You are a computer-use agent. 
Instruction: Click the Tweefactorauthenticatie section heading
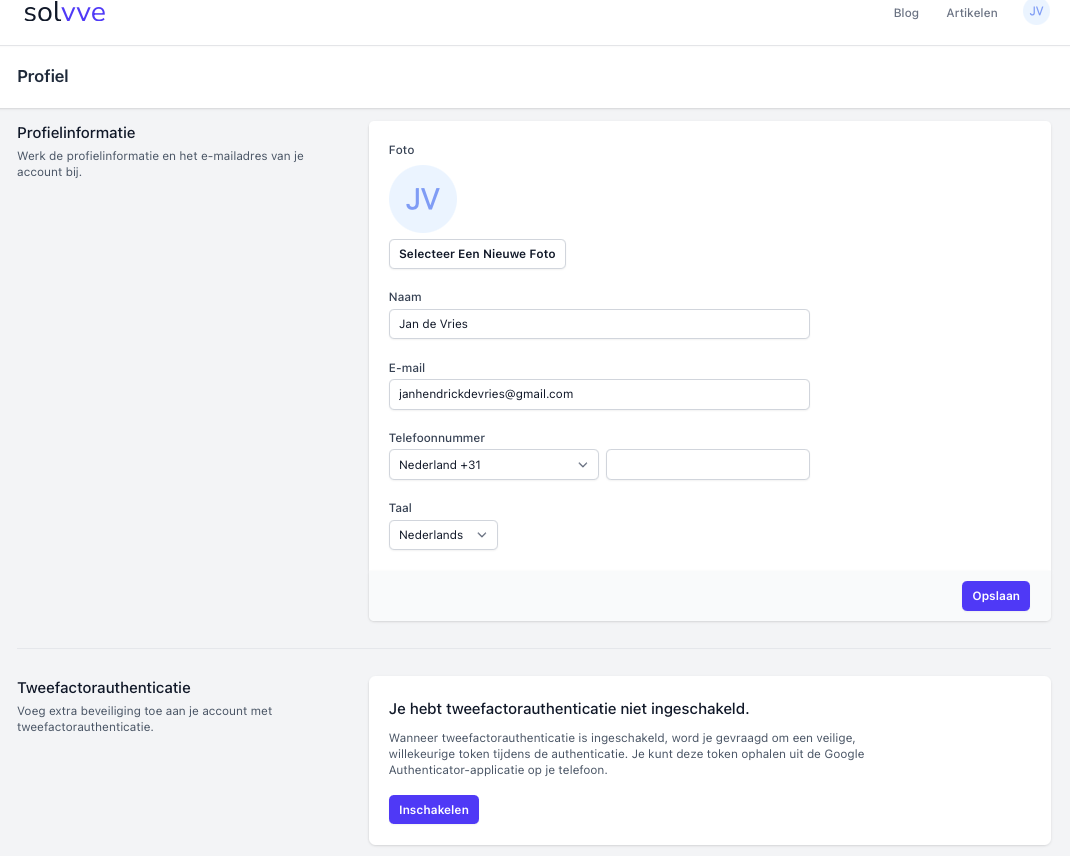coord(103,688)
